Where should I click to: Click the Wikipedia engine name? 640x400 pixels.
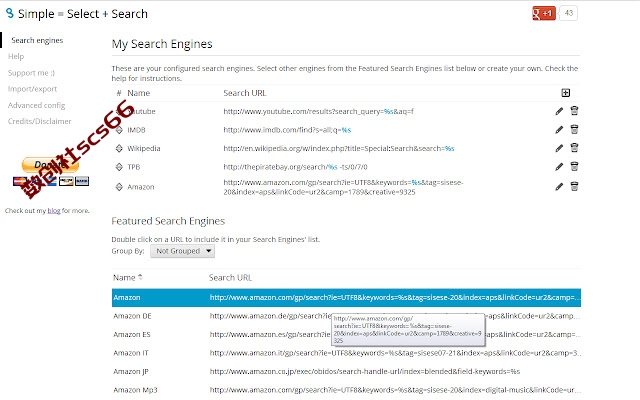click(144, 148)
